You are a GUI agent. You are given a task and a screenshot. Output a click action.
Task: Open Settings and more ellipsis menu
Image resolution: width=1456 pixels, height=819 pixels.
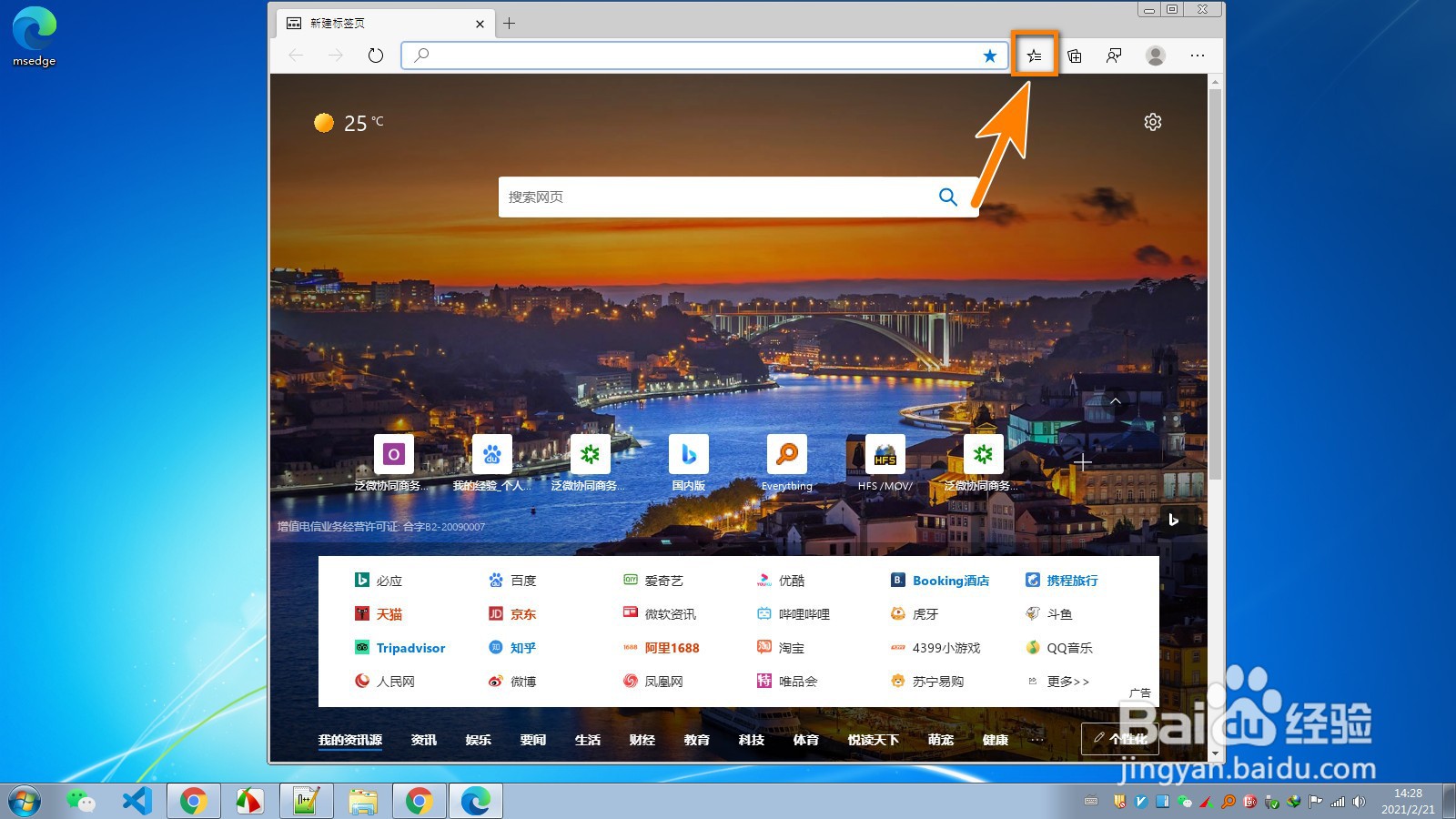pos(1198,56)
